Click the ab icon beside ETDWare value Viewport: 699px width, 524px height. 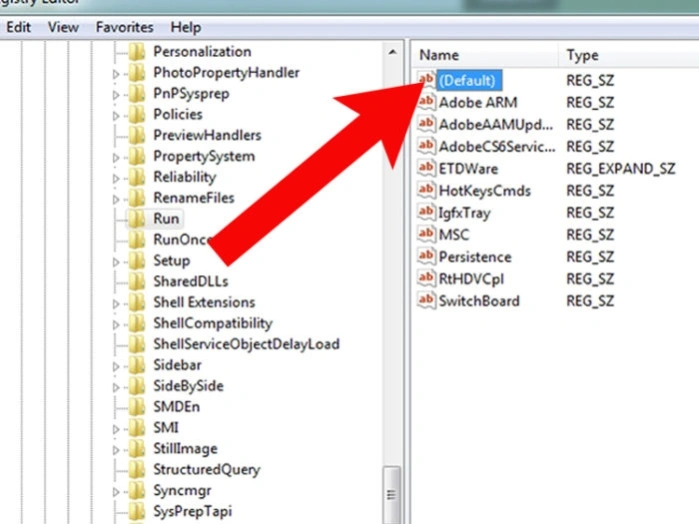[426, 168]
